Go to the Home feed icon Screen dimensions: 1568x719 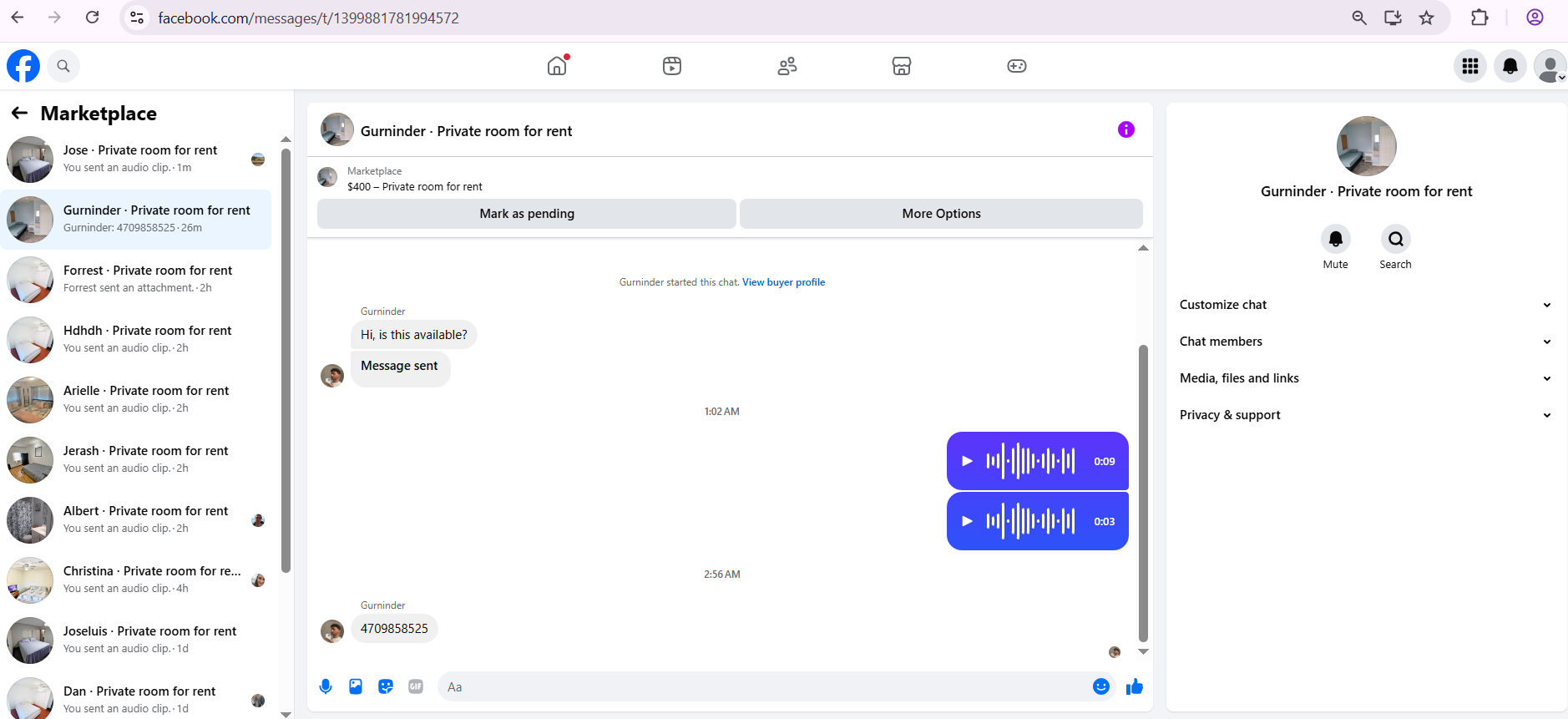pyautogui.click(x=557, y=66)
